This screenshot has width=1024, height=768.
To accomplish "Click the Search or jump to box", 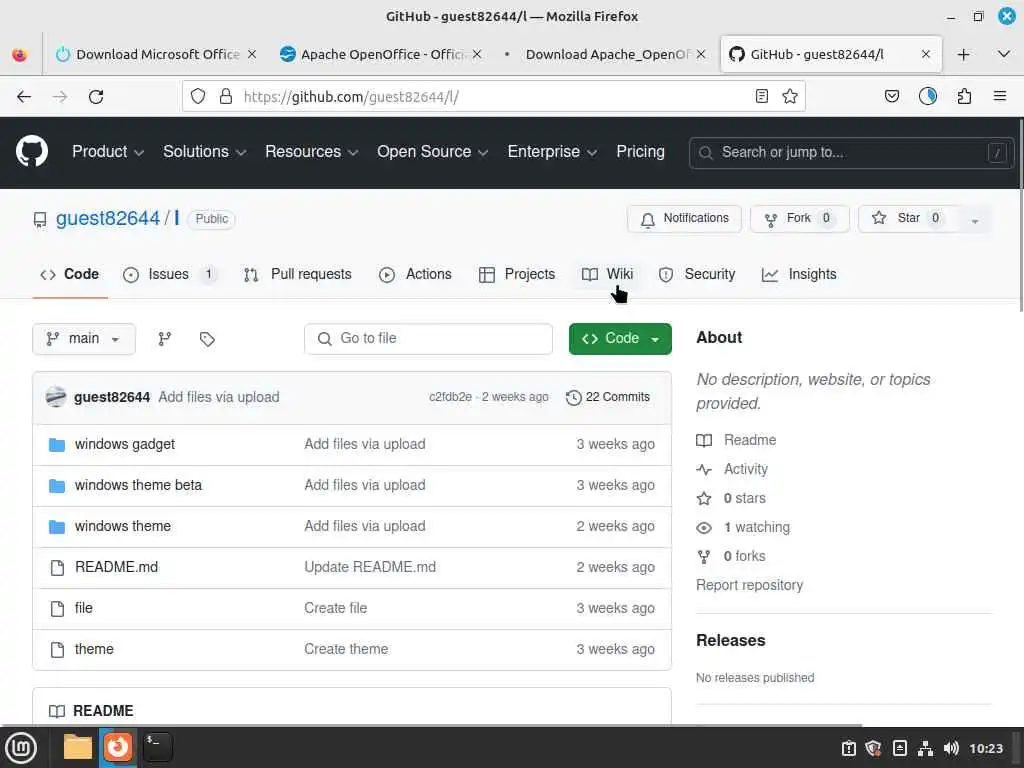I will coord(852,153).
